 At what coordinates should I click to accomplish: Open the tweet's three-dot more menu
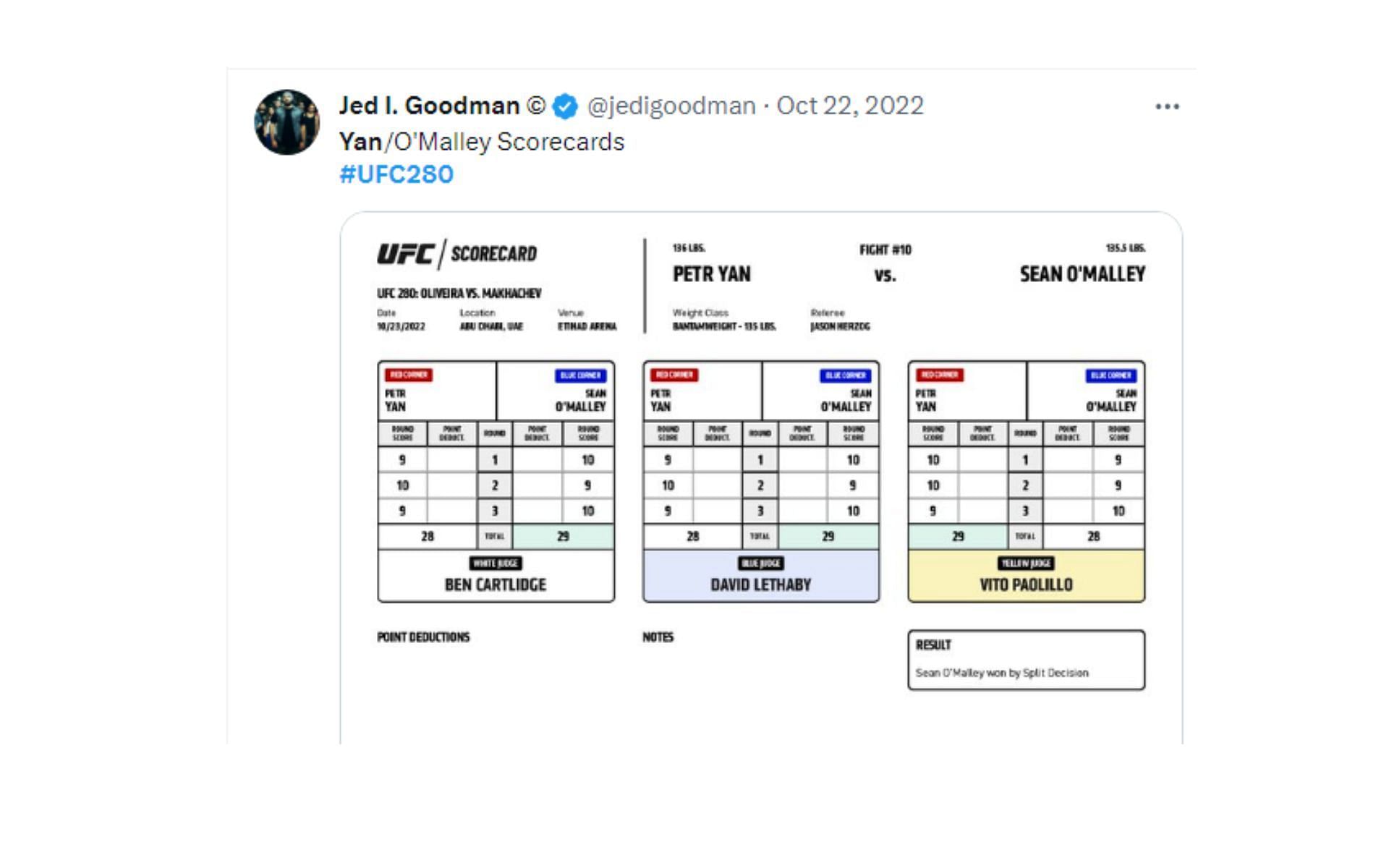pos(1167,106)
